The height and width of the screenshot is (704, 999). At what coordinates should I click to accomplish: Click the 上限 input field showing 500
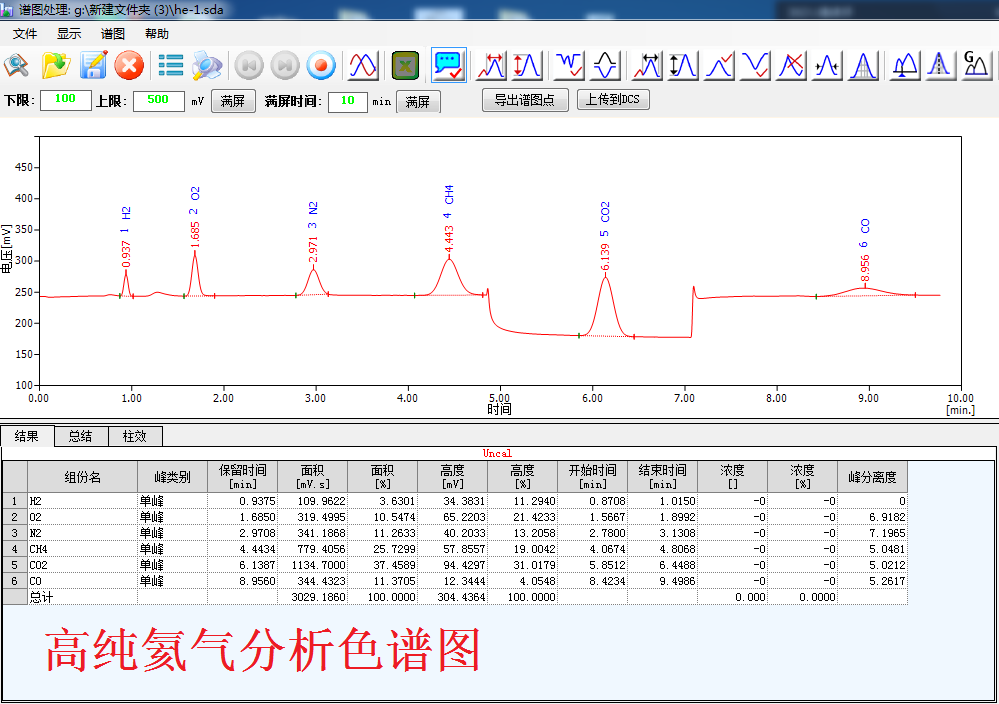(159, 101)
